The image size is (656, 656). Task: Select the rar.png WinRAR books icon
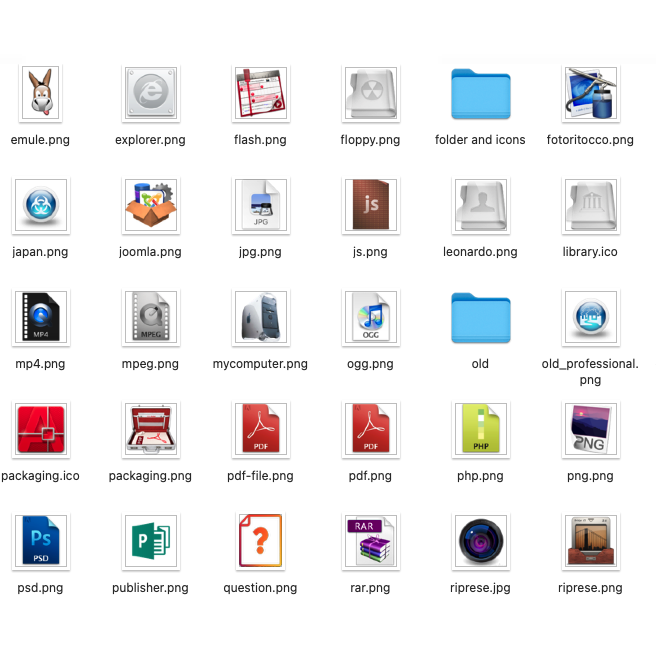point(371,542)
